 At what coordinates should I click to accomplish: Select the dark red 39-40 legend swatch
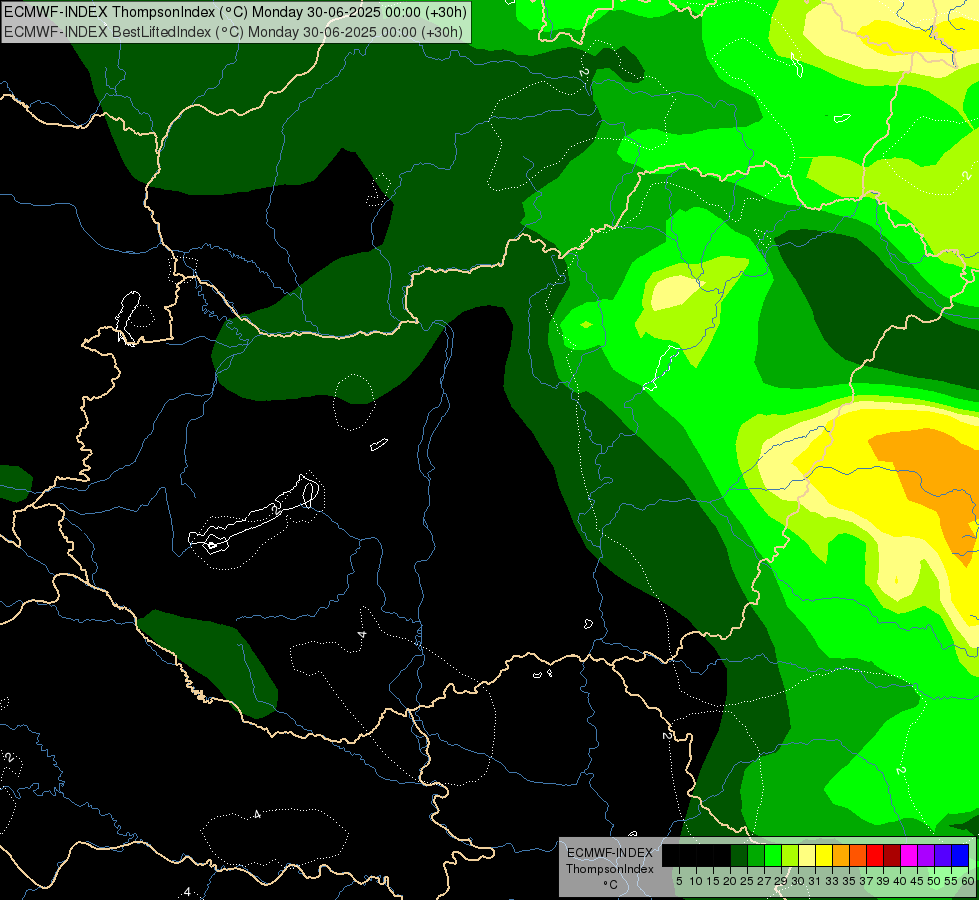click(892, 855)
